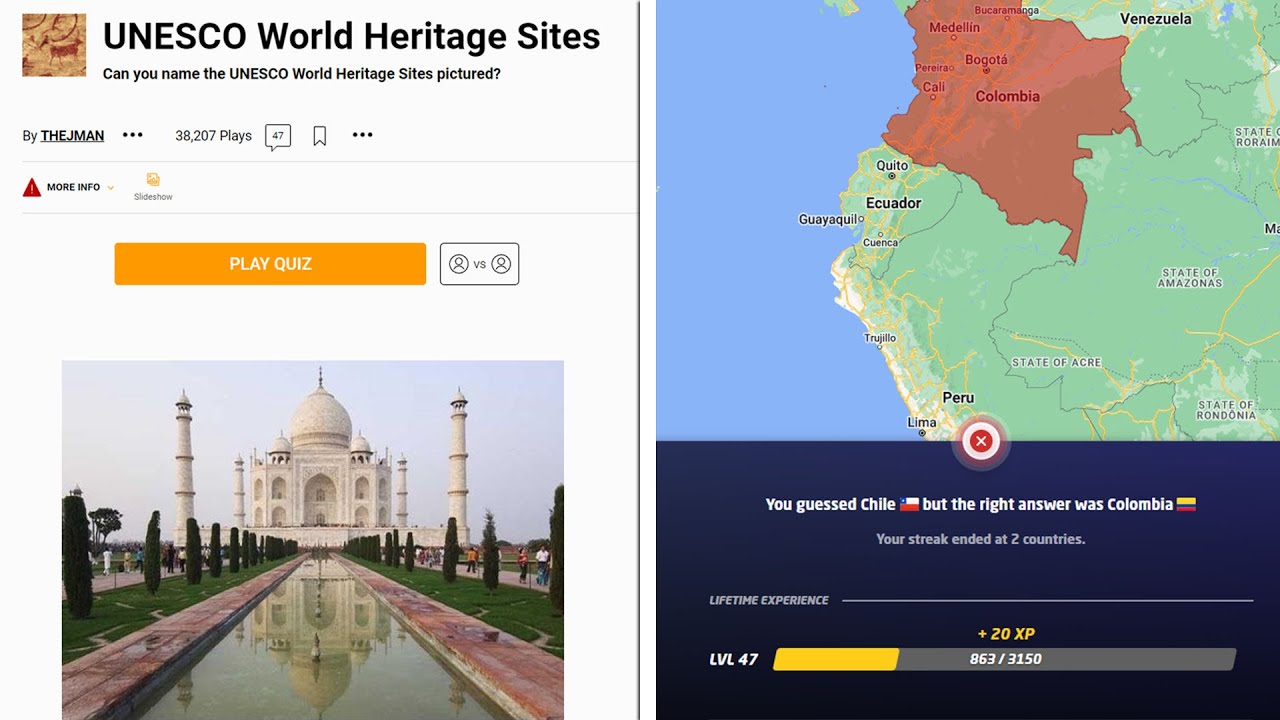Start a versus challenge with the vs button

tap(479, 264)
